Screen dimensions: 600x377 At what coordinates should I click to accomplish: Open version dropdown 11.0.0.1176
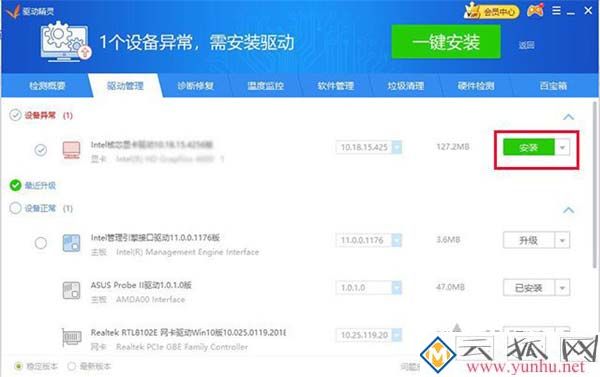click(x=397, y=240)
